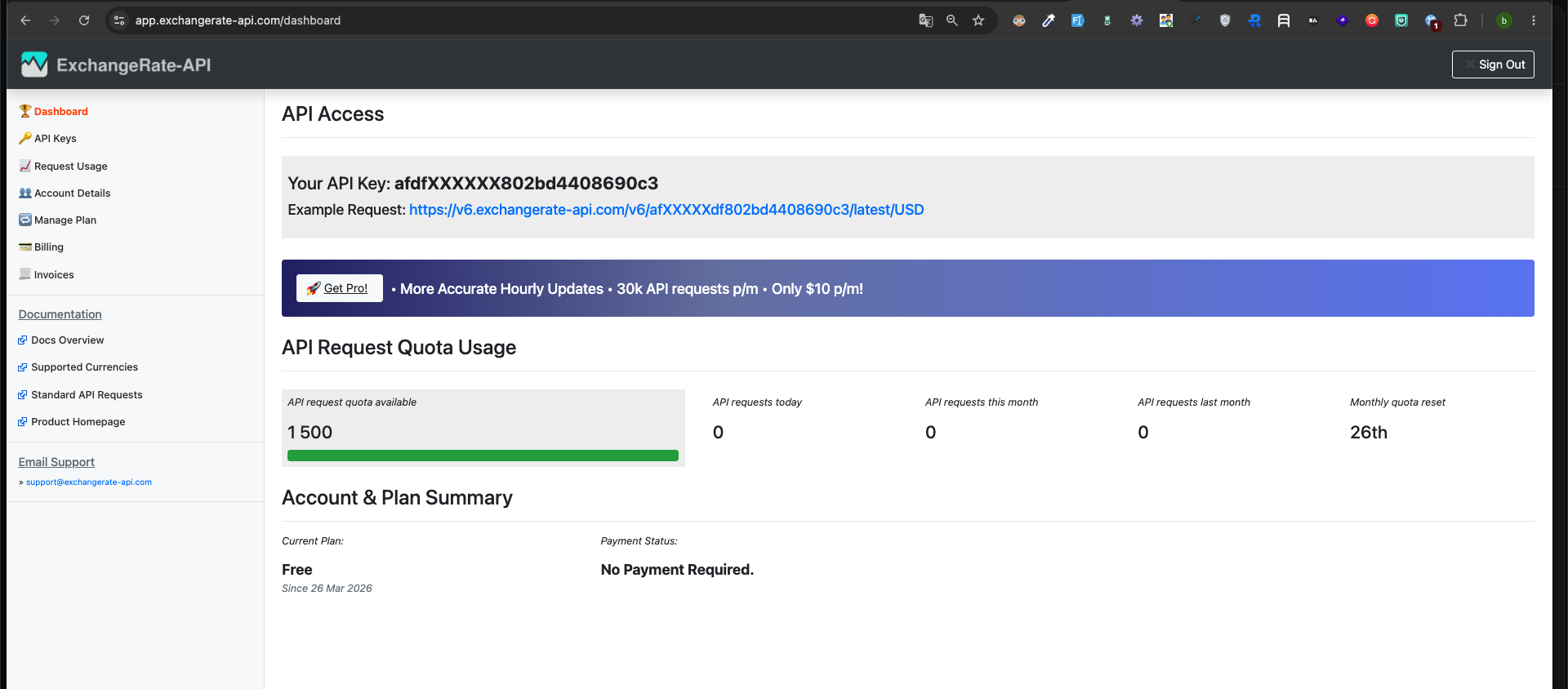Click the Get Pro! button
Image resolution: width=1568 pixels, height=689 pixels.
340,288
